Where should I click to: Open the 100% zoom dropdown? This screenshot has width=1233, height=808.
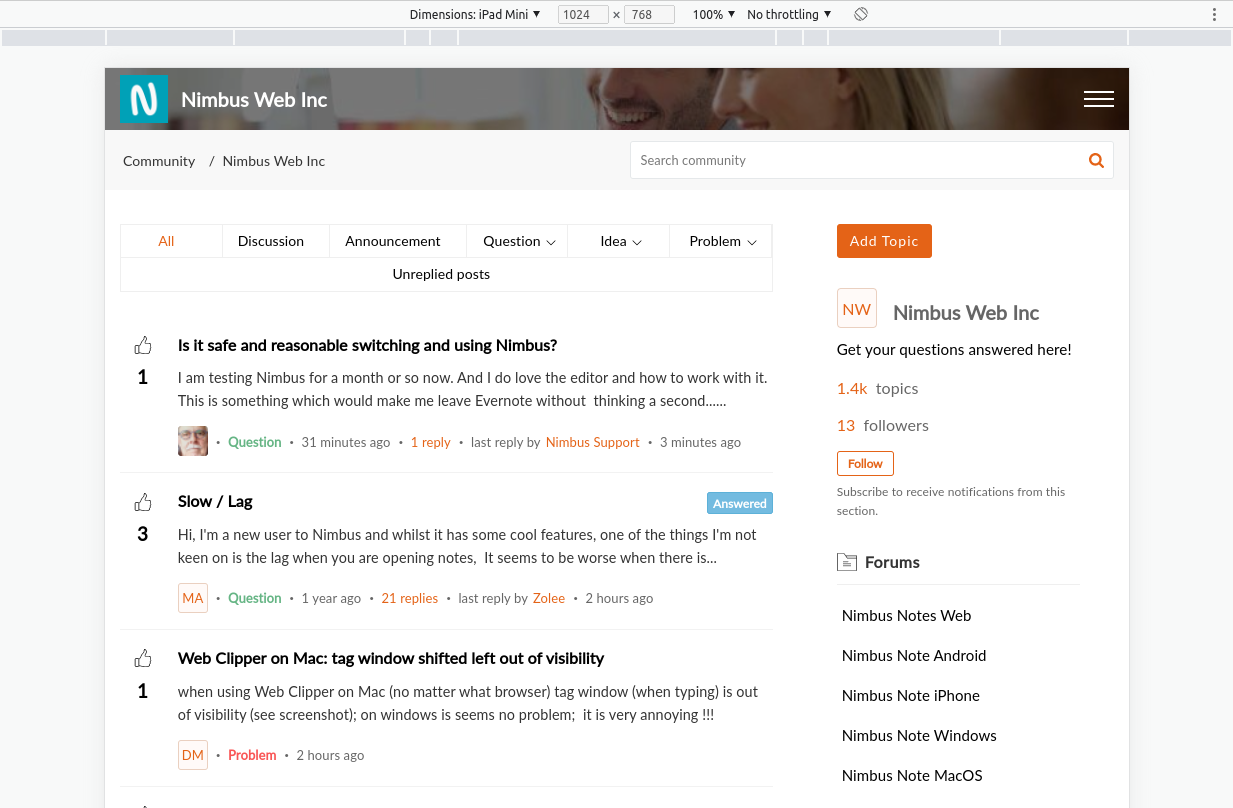click(714, 14)
